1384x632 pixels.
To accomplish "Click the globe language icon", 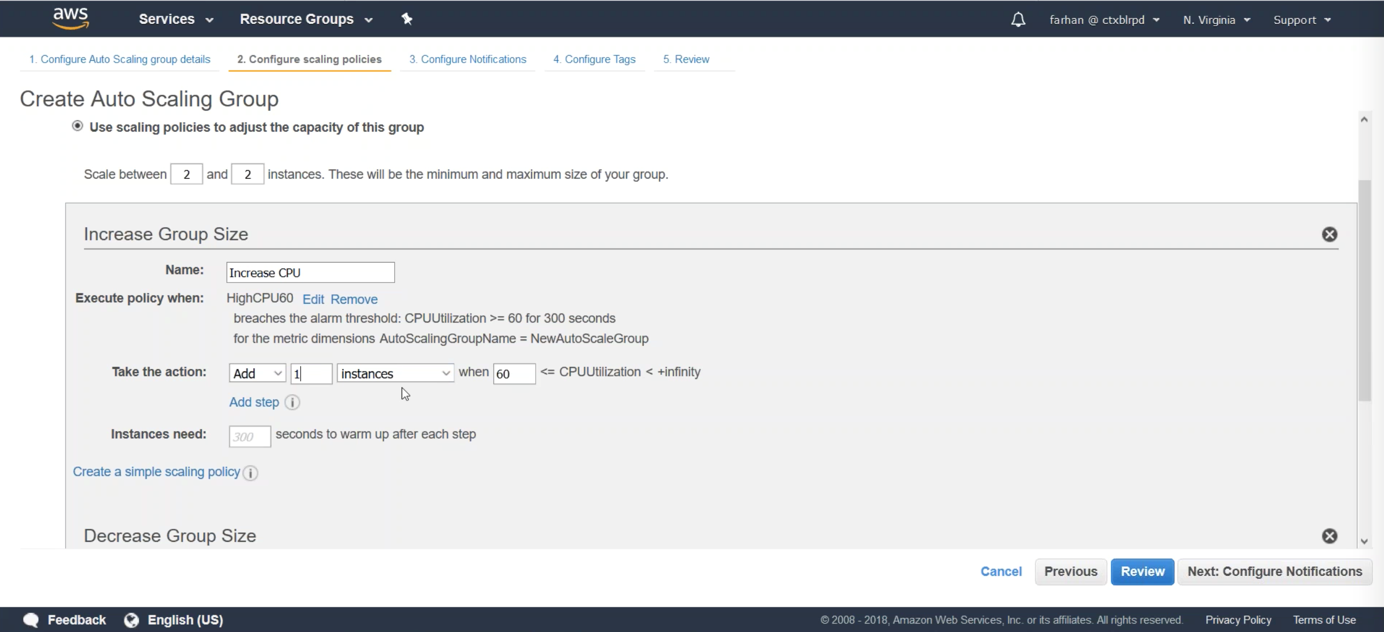I will coord(131,620).
